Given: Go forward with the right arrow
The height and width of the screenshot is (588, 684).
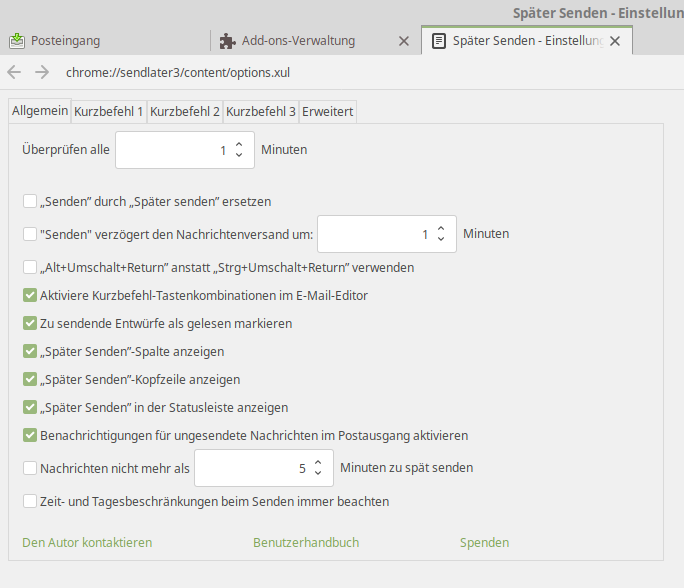Looking at the screenshot, I should pyautogui.click(x=41, y=72).
